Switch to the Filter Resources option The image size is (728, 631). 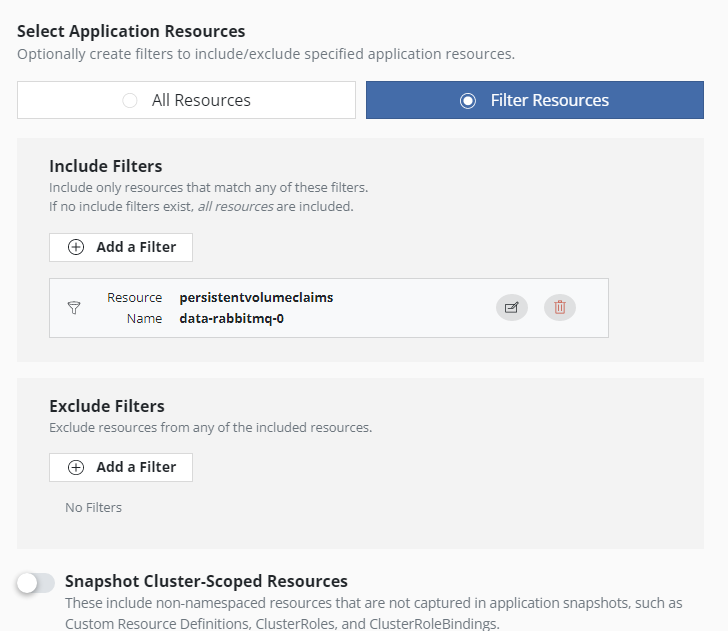[535, 100]
